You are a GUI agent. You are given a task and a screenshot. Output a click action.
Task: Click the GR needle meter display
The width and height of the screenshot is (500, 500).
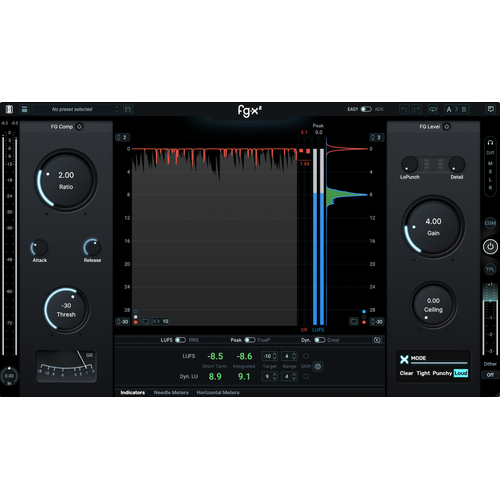pyautogui.click(x=66, y=366)
